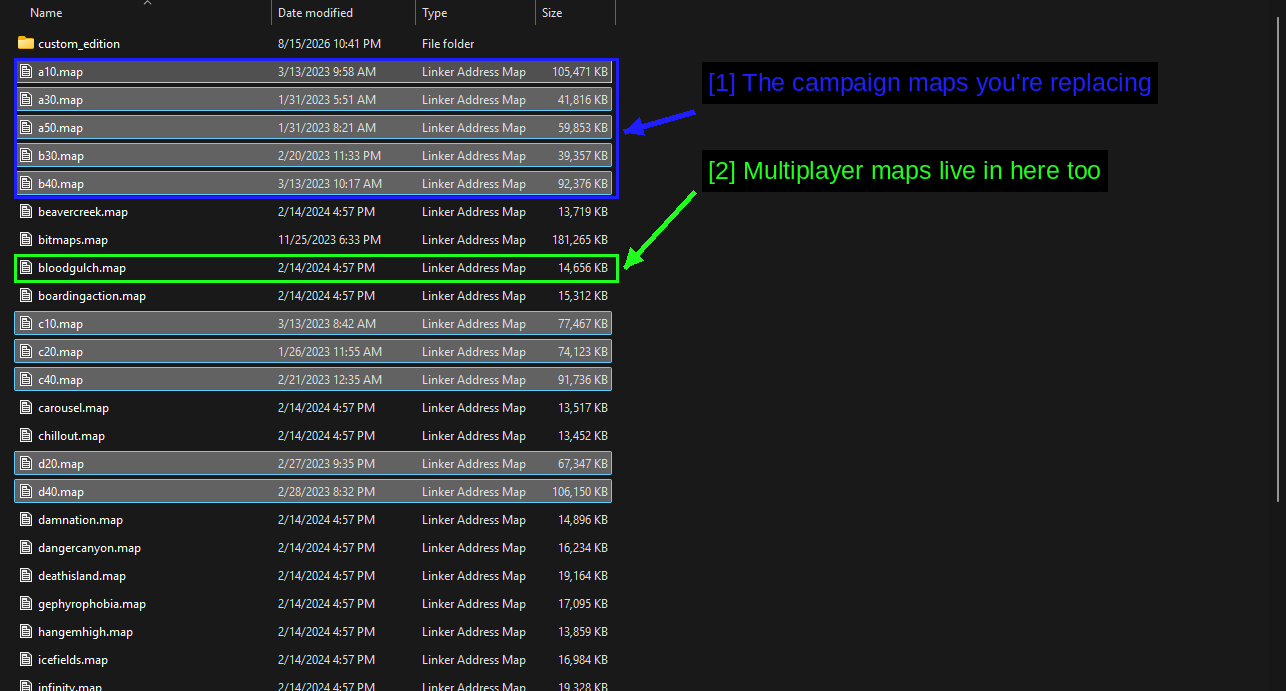The image size is (1286, 691).
Task: Click the file icon of c10.map
Action: click(x=27, y=324)
